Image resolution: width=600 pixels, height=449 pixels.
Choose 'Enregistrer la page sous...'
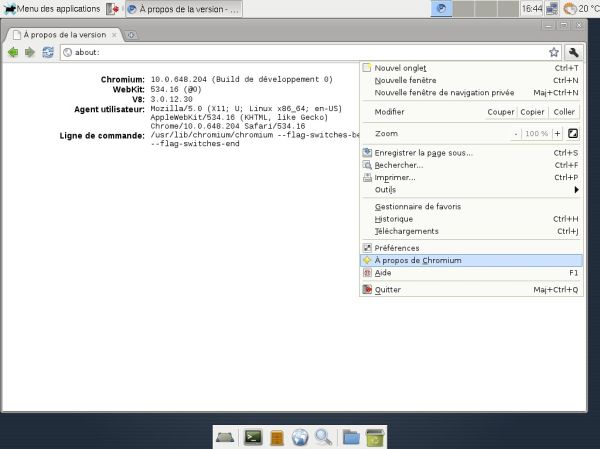471,153
